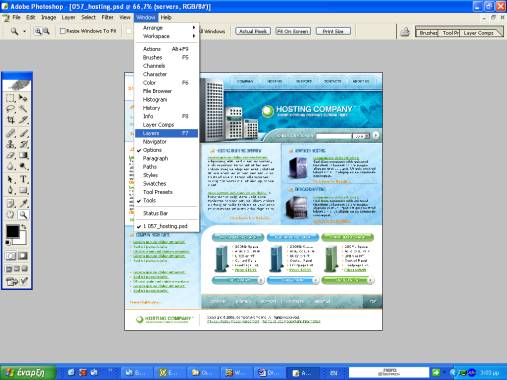Select the Rectangular Marquee tool

[x=11, y=98]
